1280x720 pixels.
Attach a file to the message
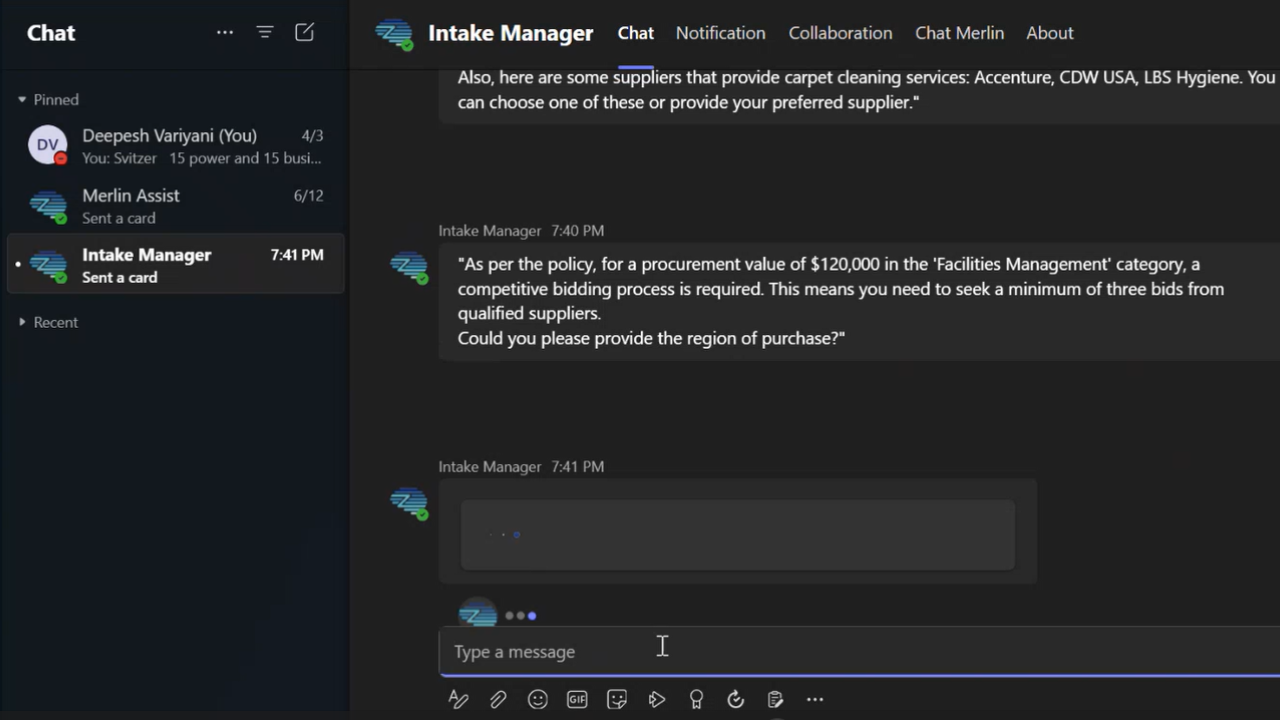[x=498, y=699]
